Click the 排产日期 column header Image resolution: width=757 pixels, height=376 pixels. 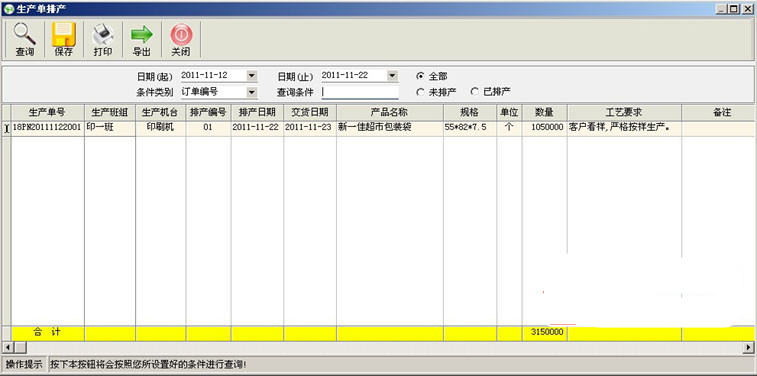(257, 112)
